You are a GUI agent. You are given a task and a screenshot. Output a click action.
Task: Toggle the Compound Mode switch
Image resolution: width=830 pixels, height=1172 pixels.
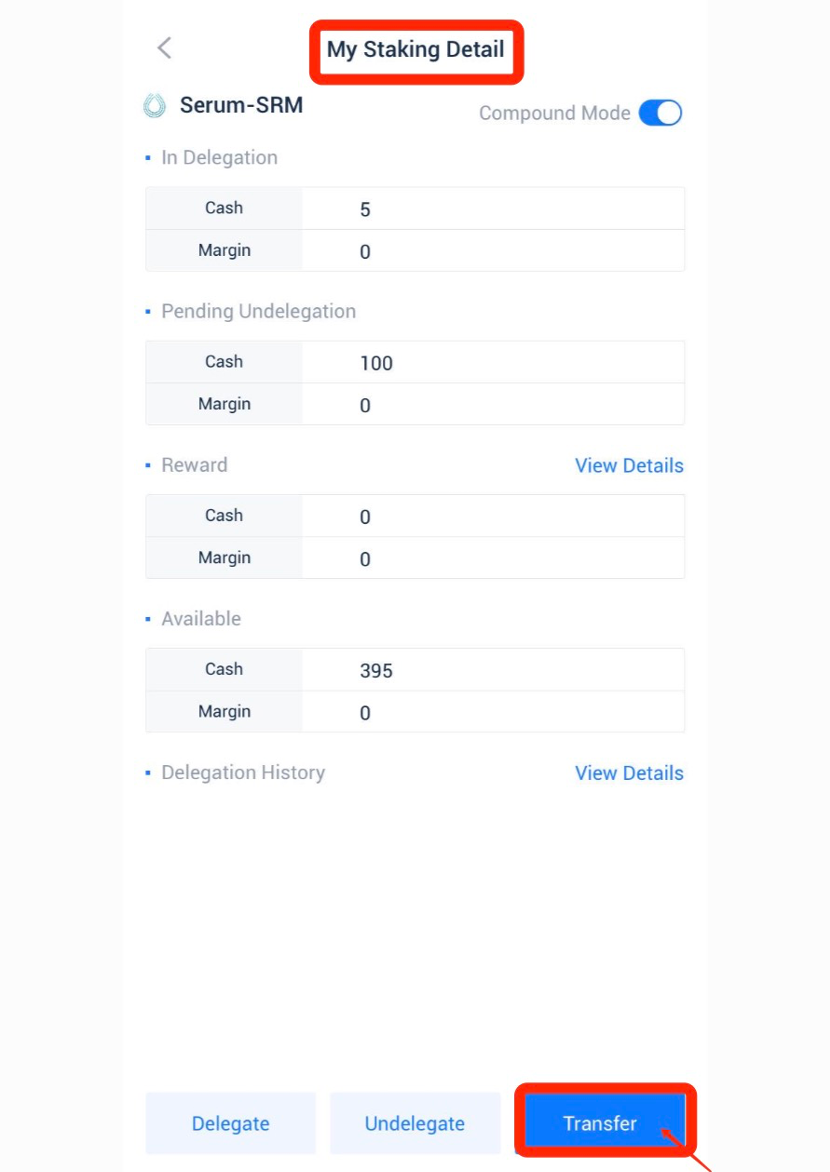pos(660,113)
